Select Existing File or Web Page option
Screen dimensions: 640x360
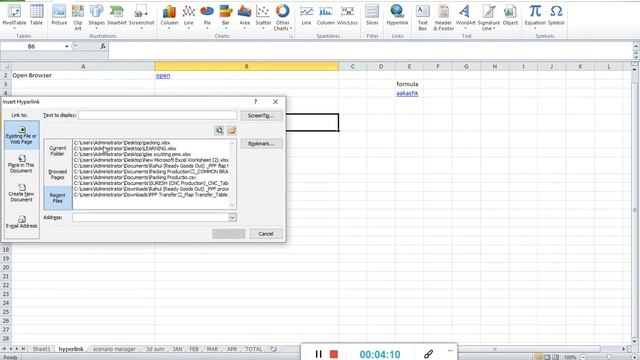(22, 135)
